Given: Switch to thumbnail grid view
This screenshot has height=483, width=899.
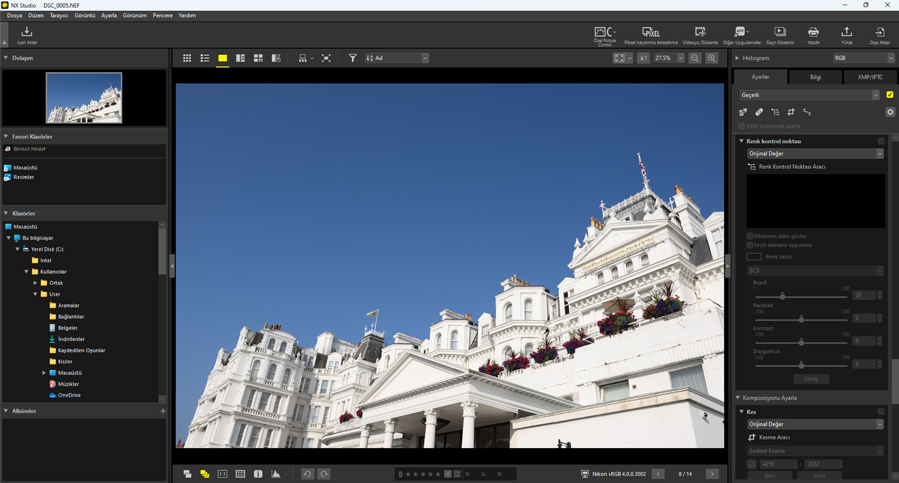Looking at the screenshot, I should pyautogui.click(x=187, y=59).
